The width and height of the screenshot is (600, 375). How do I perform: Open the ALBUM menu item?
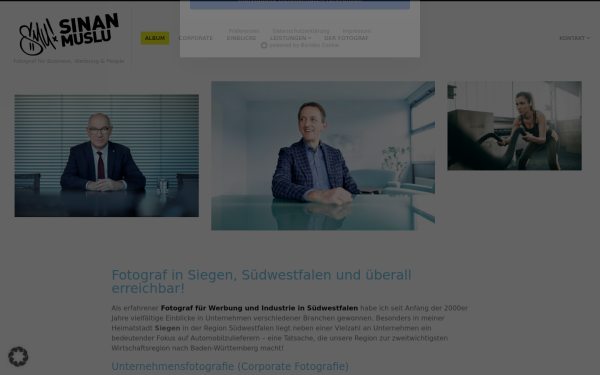(155, 38)
